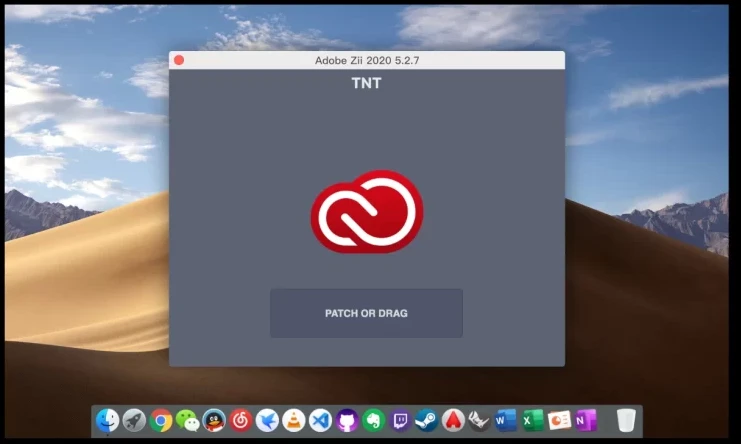
Task: Click the TNT heading text
Action: tap(366, 83)
